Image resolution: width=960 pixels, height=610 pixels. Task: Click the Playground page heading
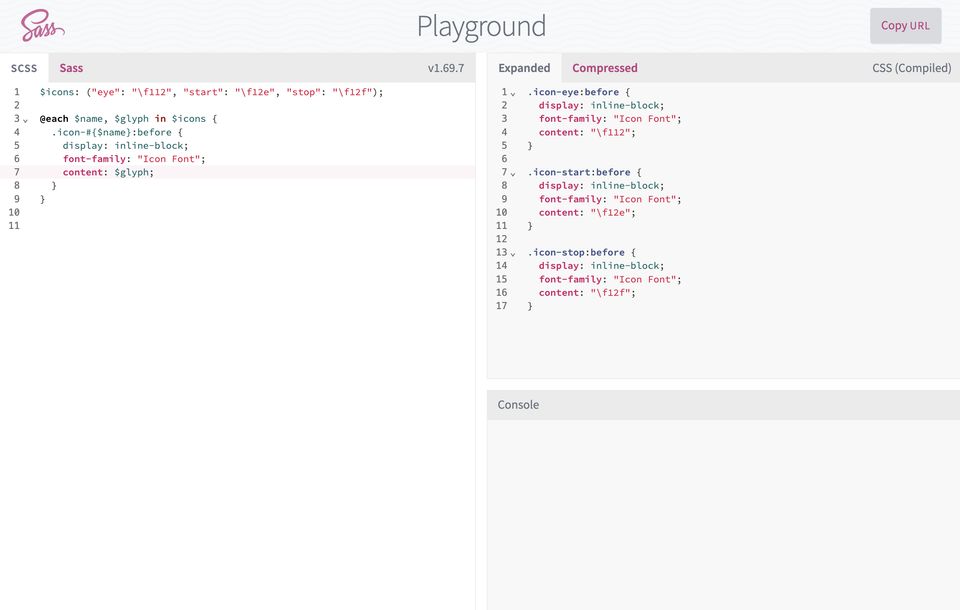pyautogui.click(x=481, y=26)
